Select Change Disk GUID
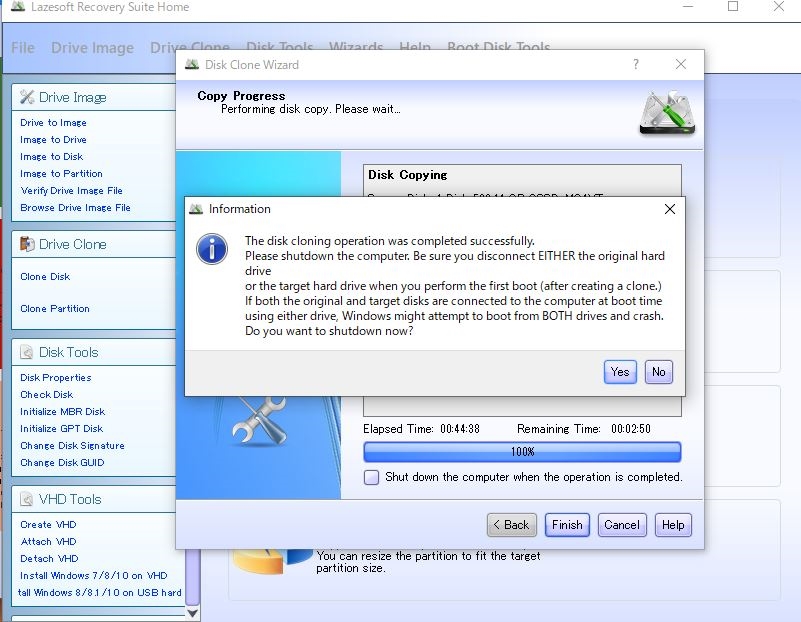This screenshot has width=801, height=622. (62, 463)
